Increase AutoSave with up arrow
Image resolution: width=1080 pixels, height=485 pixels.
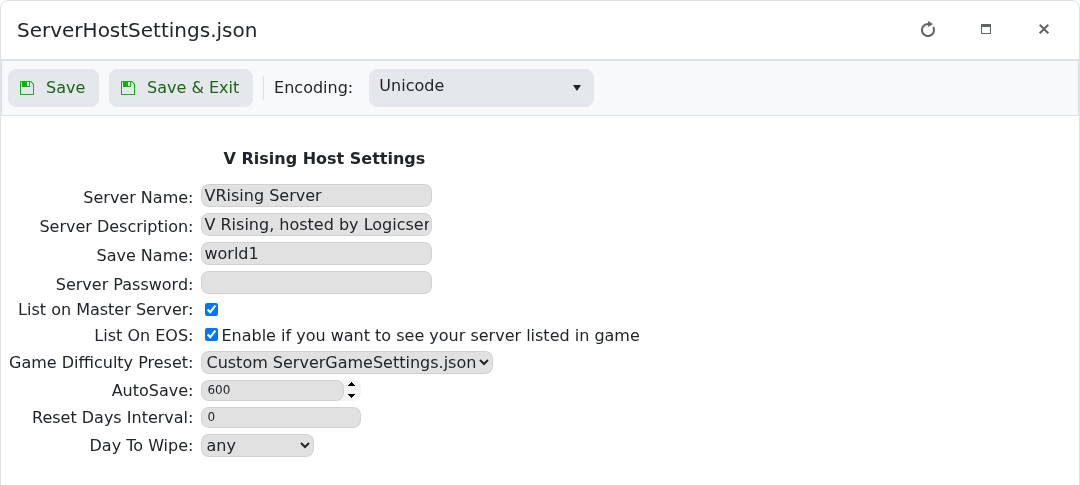click(x=352, y=385)
